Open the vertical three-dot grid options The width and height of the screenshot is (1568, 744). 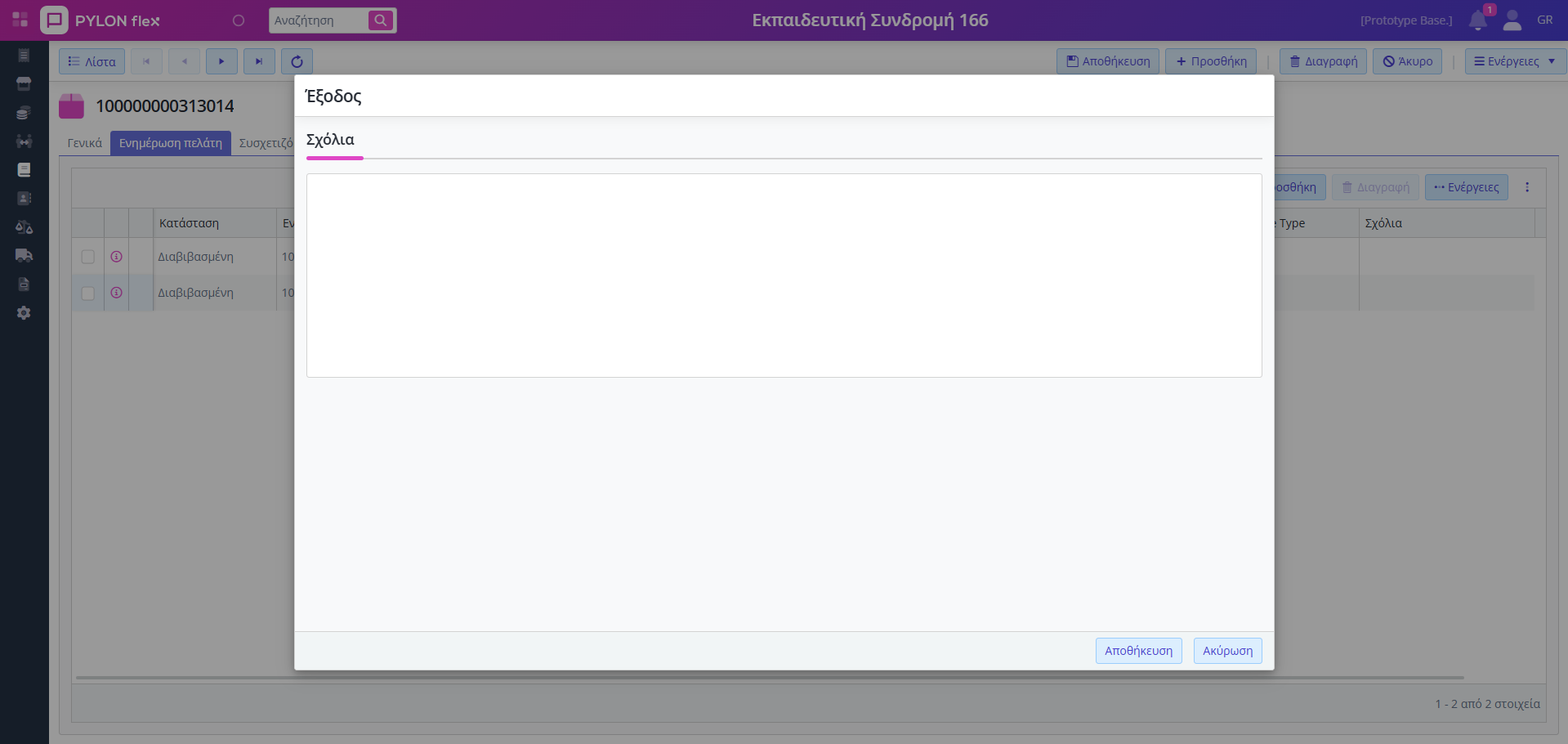coord(1527,187)
